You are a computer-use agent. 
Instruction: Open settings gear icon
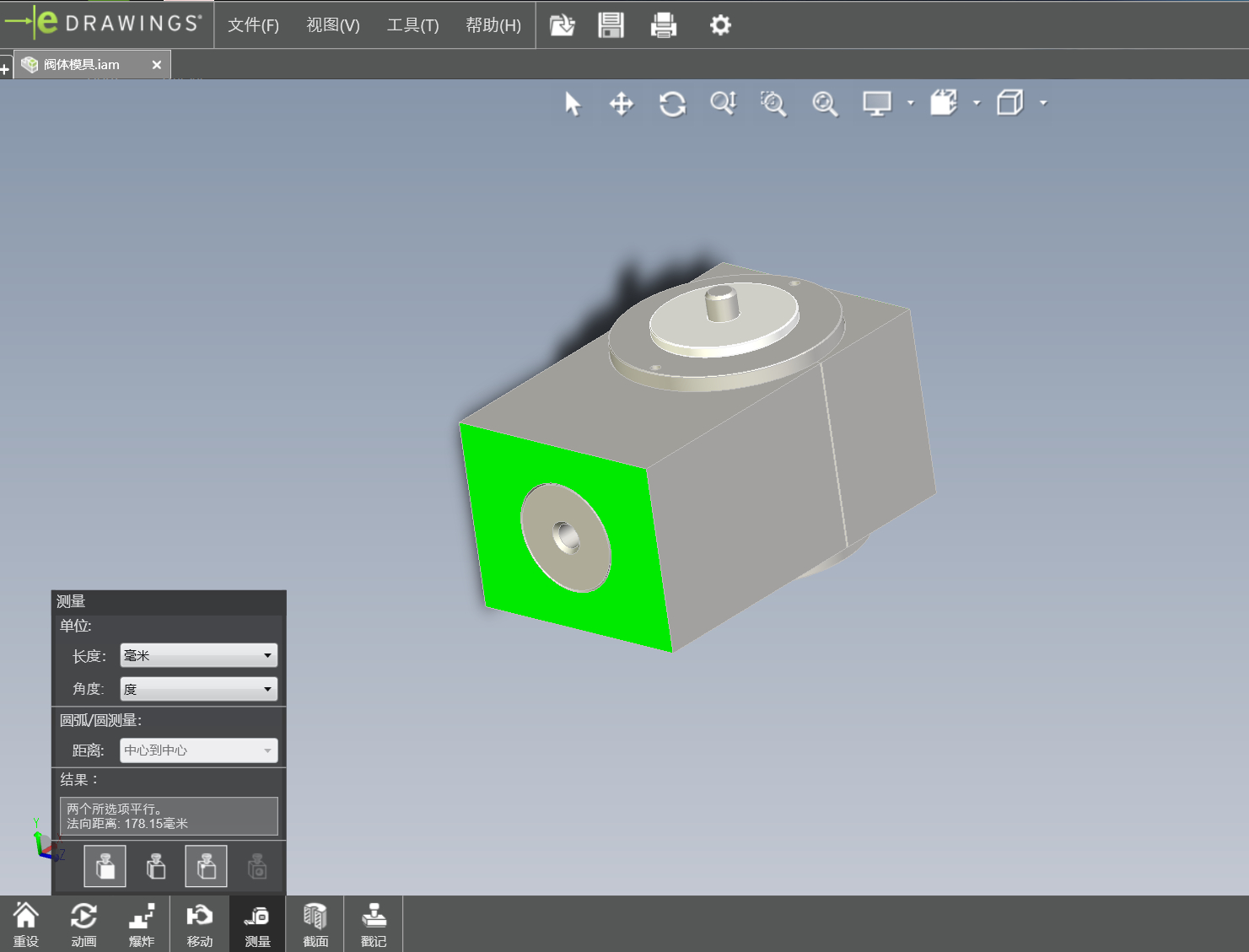(720, 25)
